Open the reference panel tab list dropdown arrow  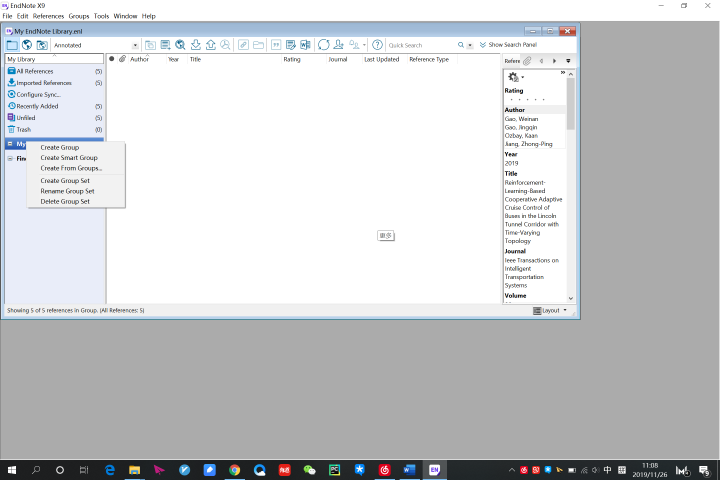click(568, 61)
